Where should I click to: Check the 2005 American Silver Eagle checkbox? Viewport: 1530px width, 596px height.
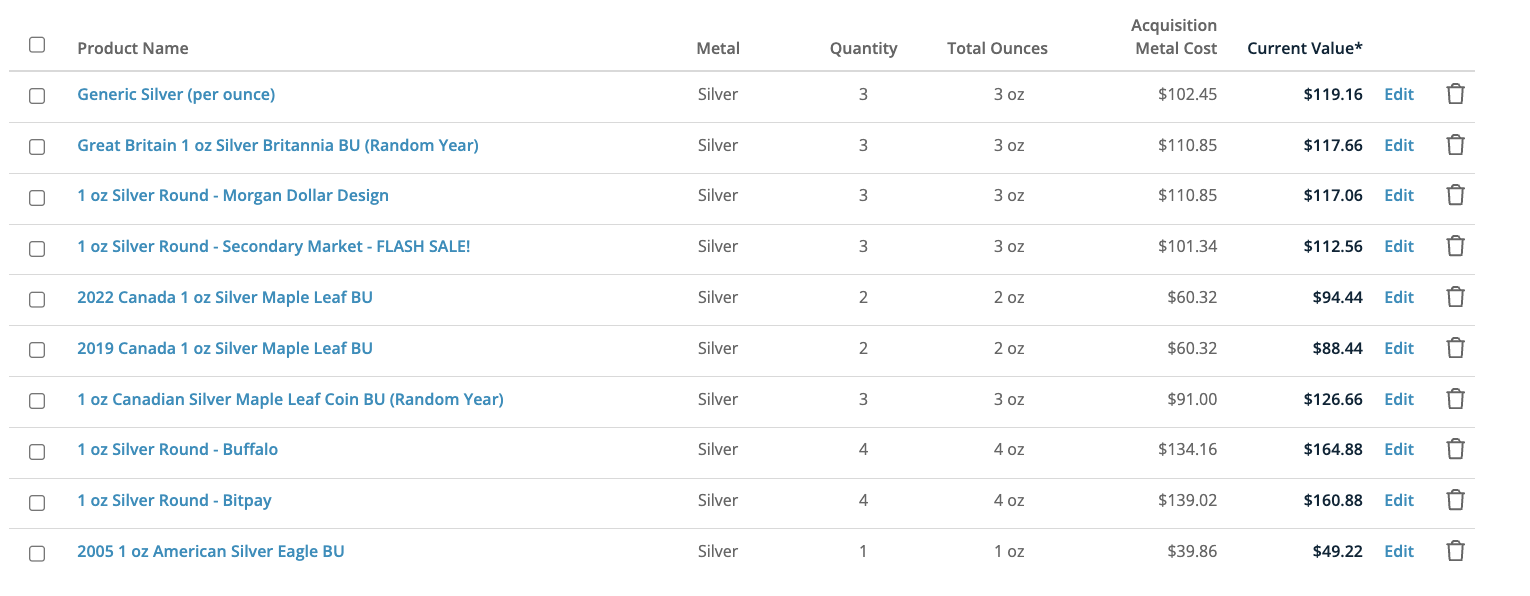37,553
